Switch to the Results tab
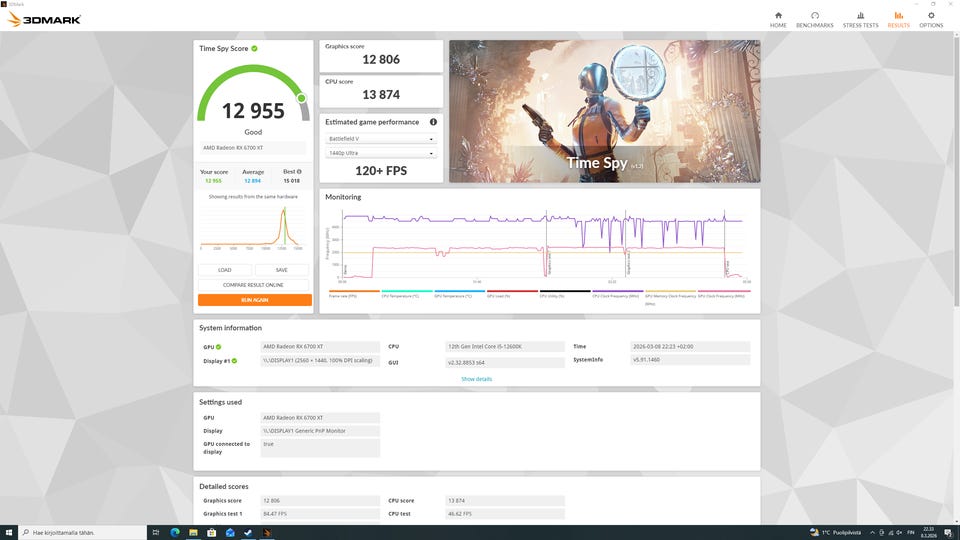 898,20
